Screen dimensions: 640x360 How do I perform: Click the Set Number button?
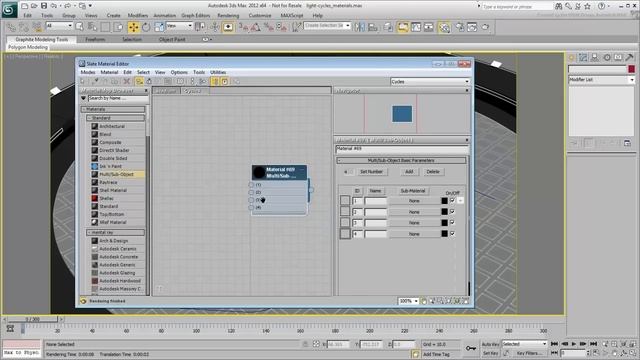coord(371,172)
